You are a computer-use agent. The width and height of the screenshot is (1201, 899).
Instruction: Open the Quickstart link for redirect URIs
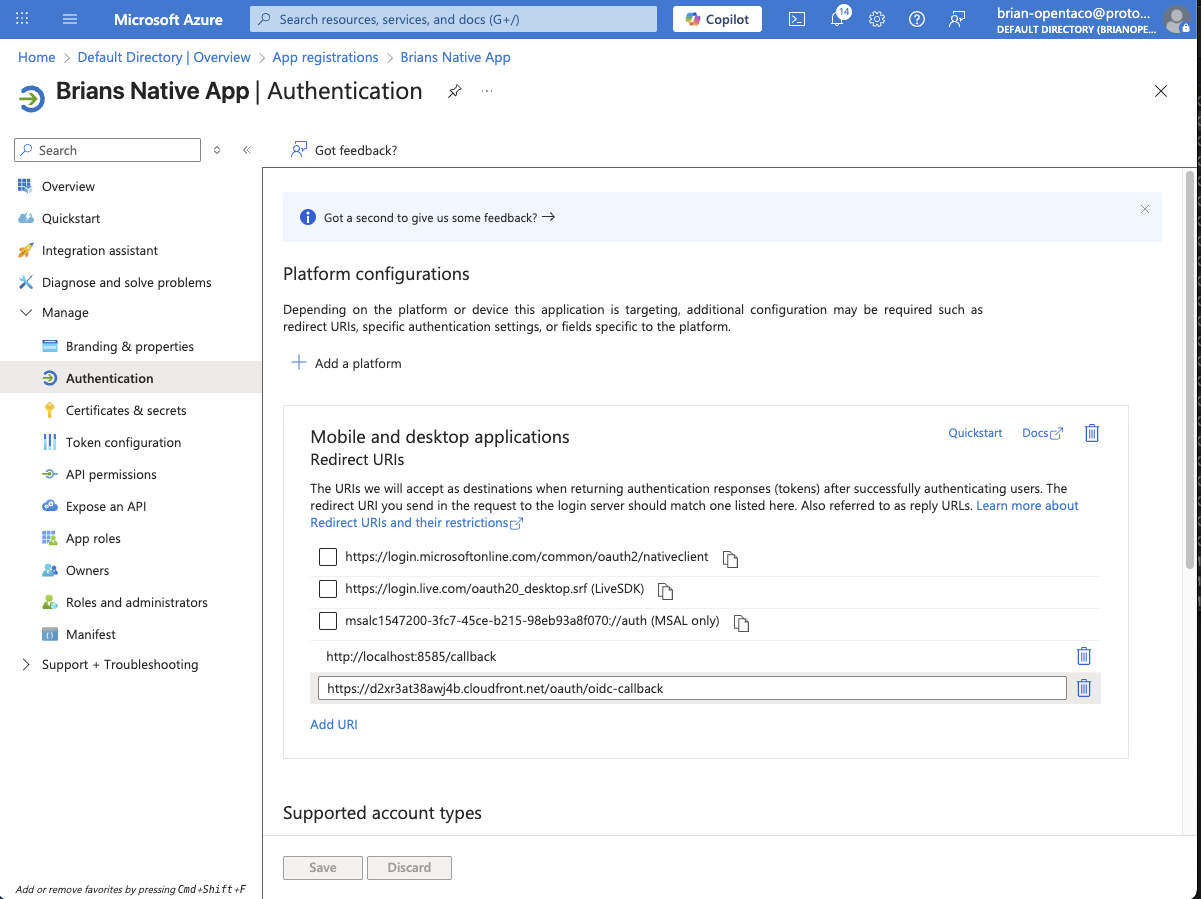(974, 432)
